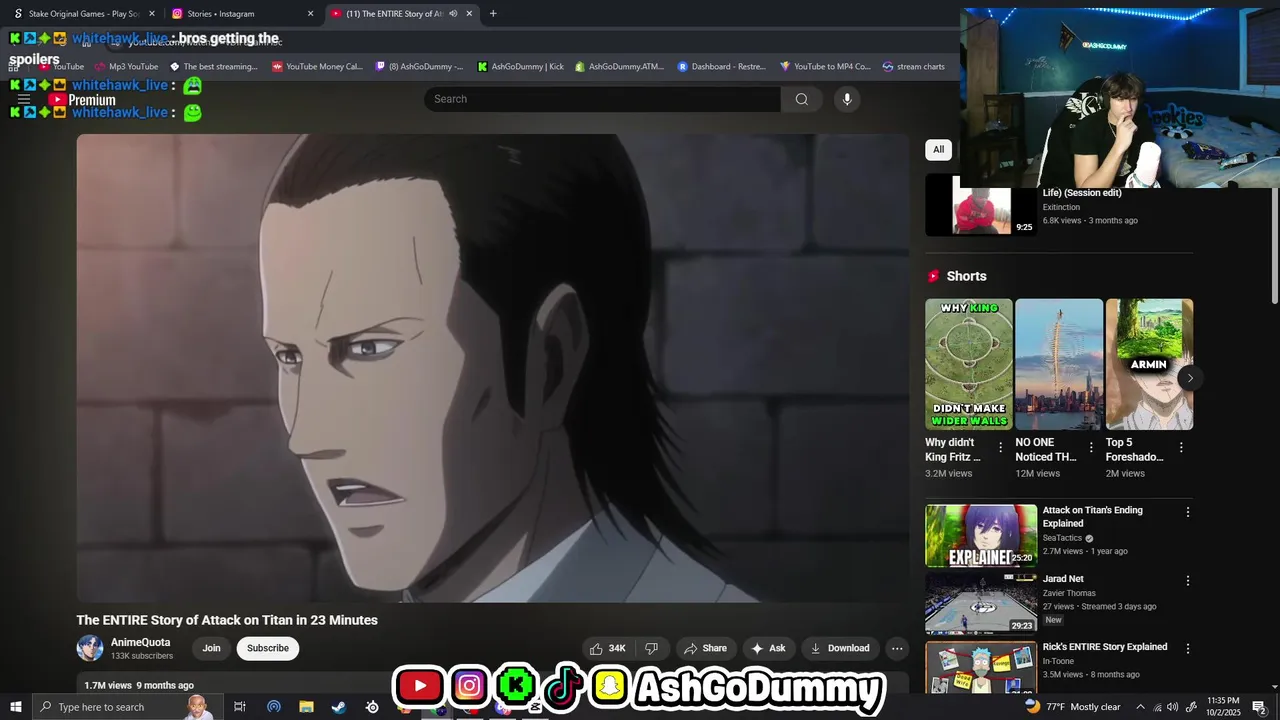Open stream charts bookmark
The width and height of the screenshot is (1280, 720).
[913, 67]
